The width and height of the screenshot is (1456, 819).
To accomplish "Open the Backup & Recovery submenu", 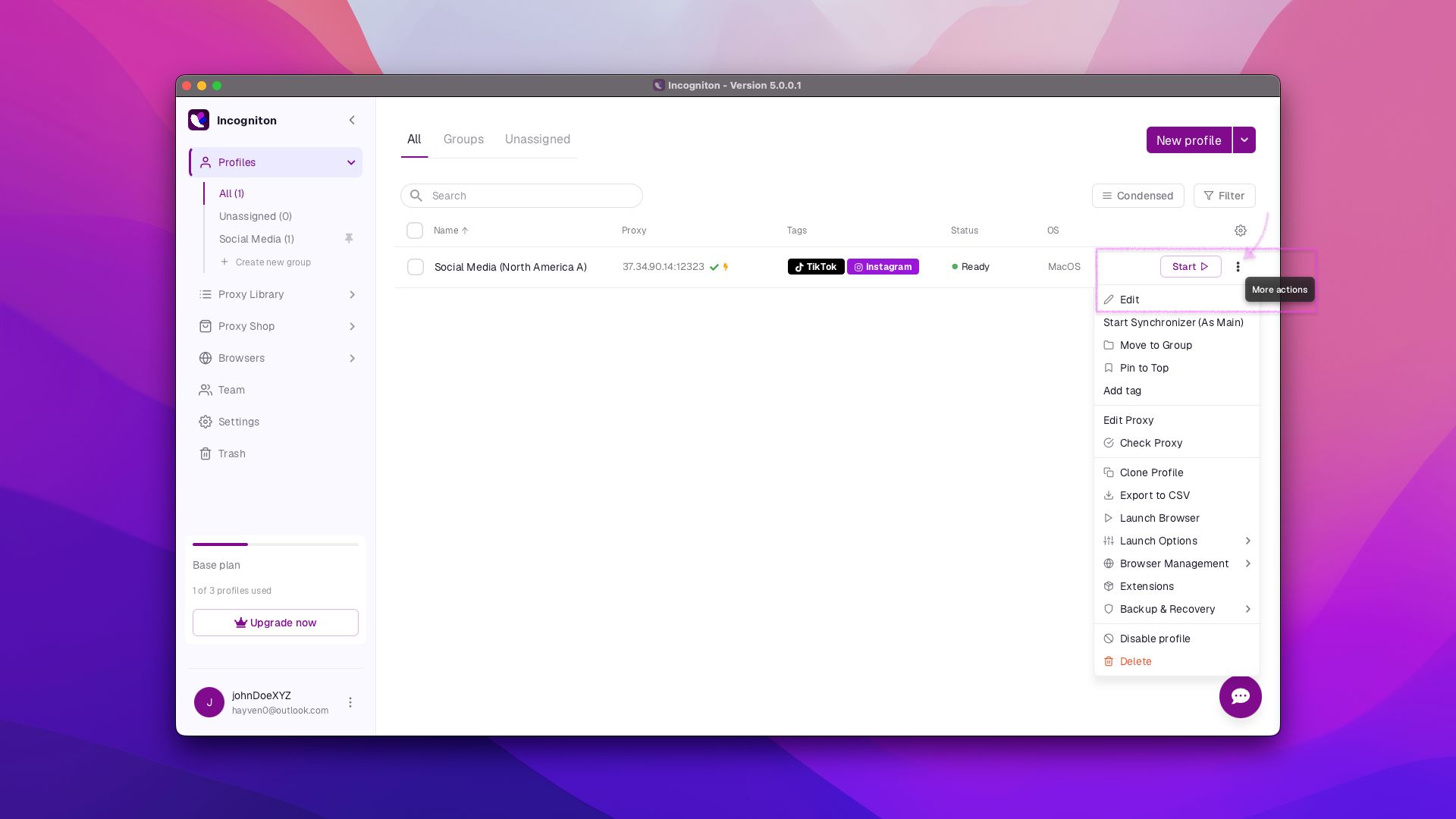I will coord(1177,609).
